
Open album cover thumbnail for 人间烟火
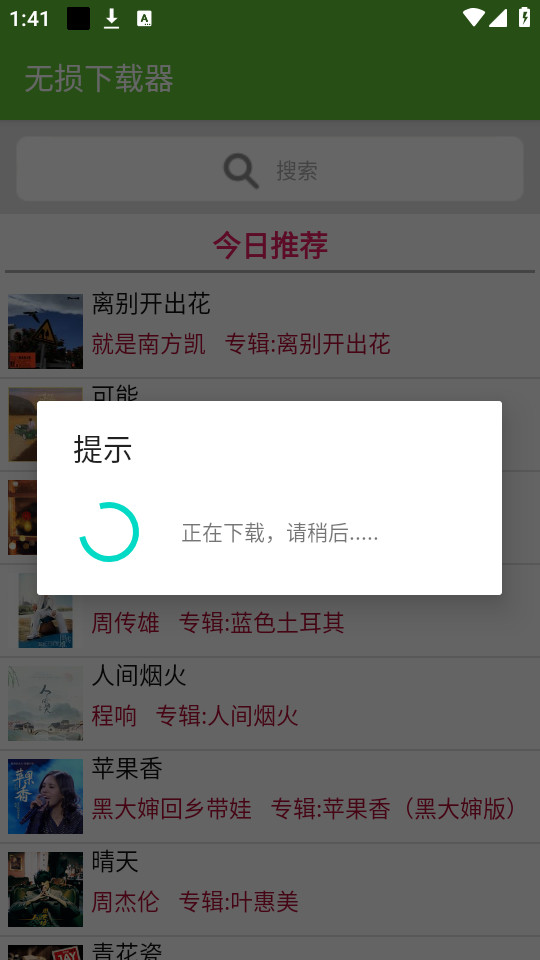(45, 703)
